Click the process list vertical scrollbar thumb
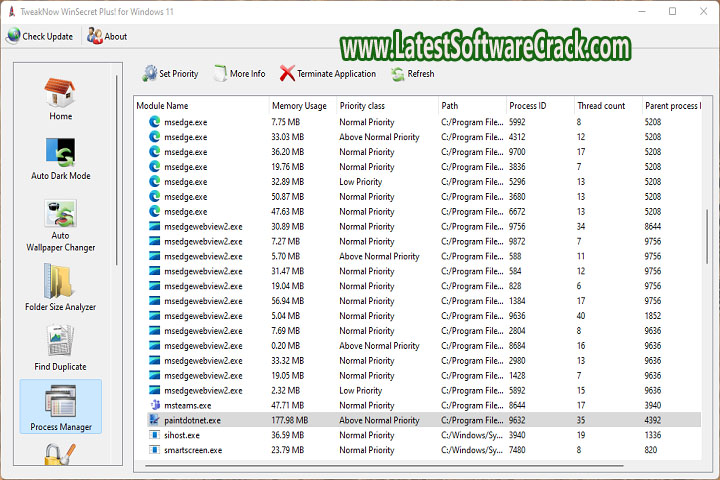720x480 pixels. [x=707, y=237]
